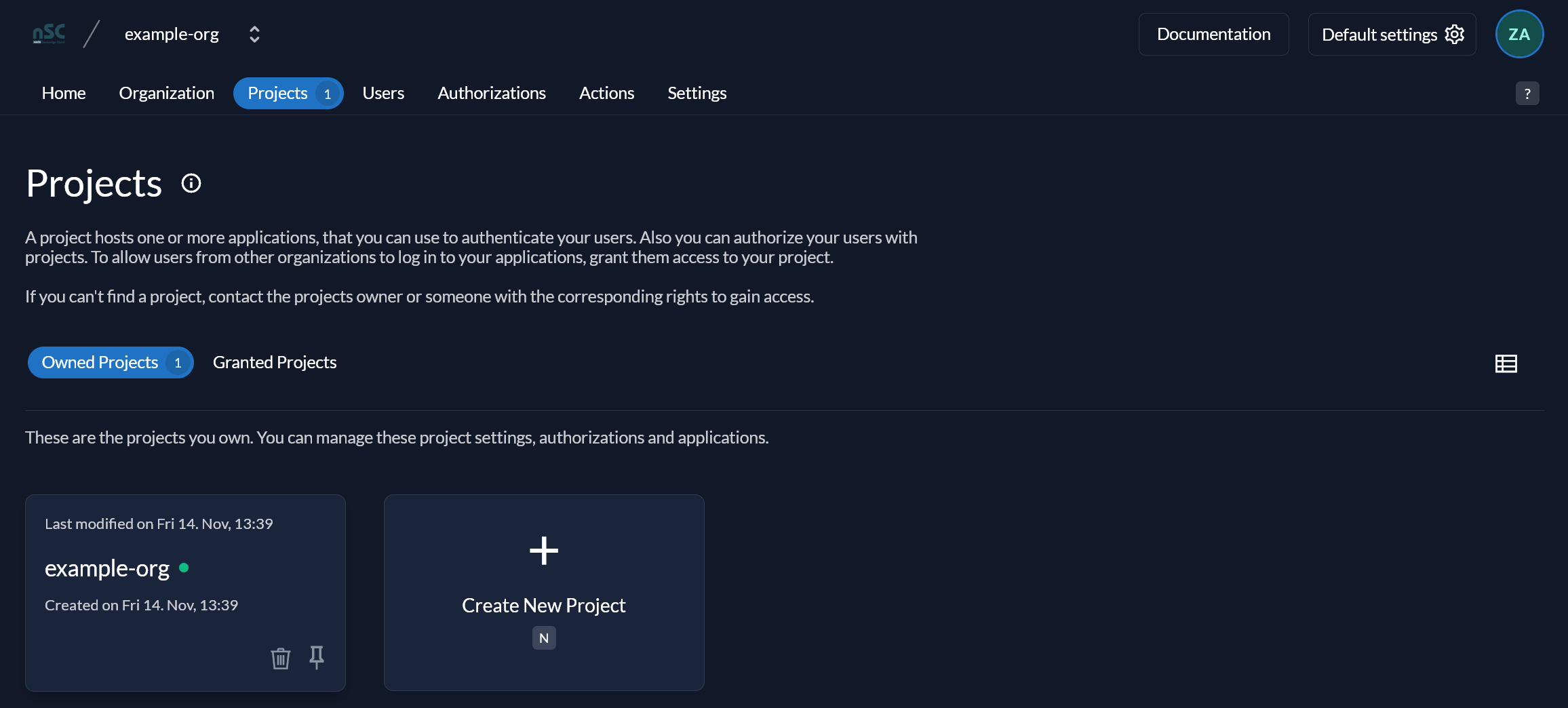Screen dimensions: 1568x708
Task: Open the example-org project card
Action: coord(185,593)
